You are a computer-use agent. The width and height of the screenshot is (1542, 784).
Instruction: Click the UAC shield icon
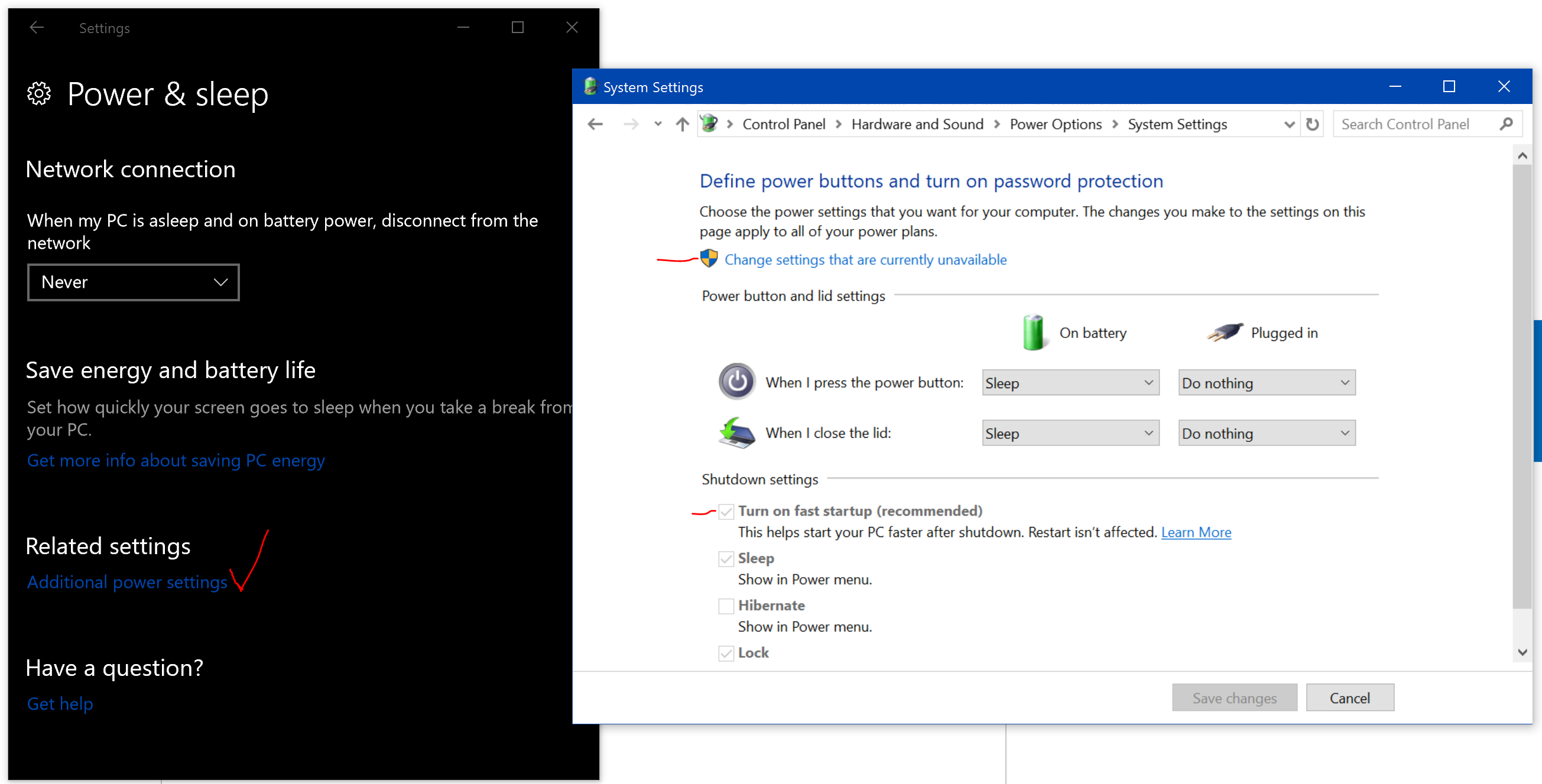[709, 259]
